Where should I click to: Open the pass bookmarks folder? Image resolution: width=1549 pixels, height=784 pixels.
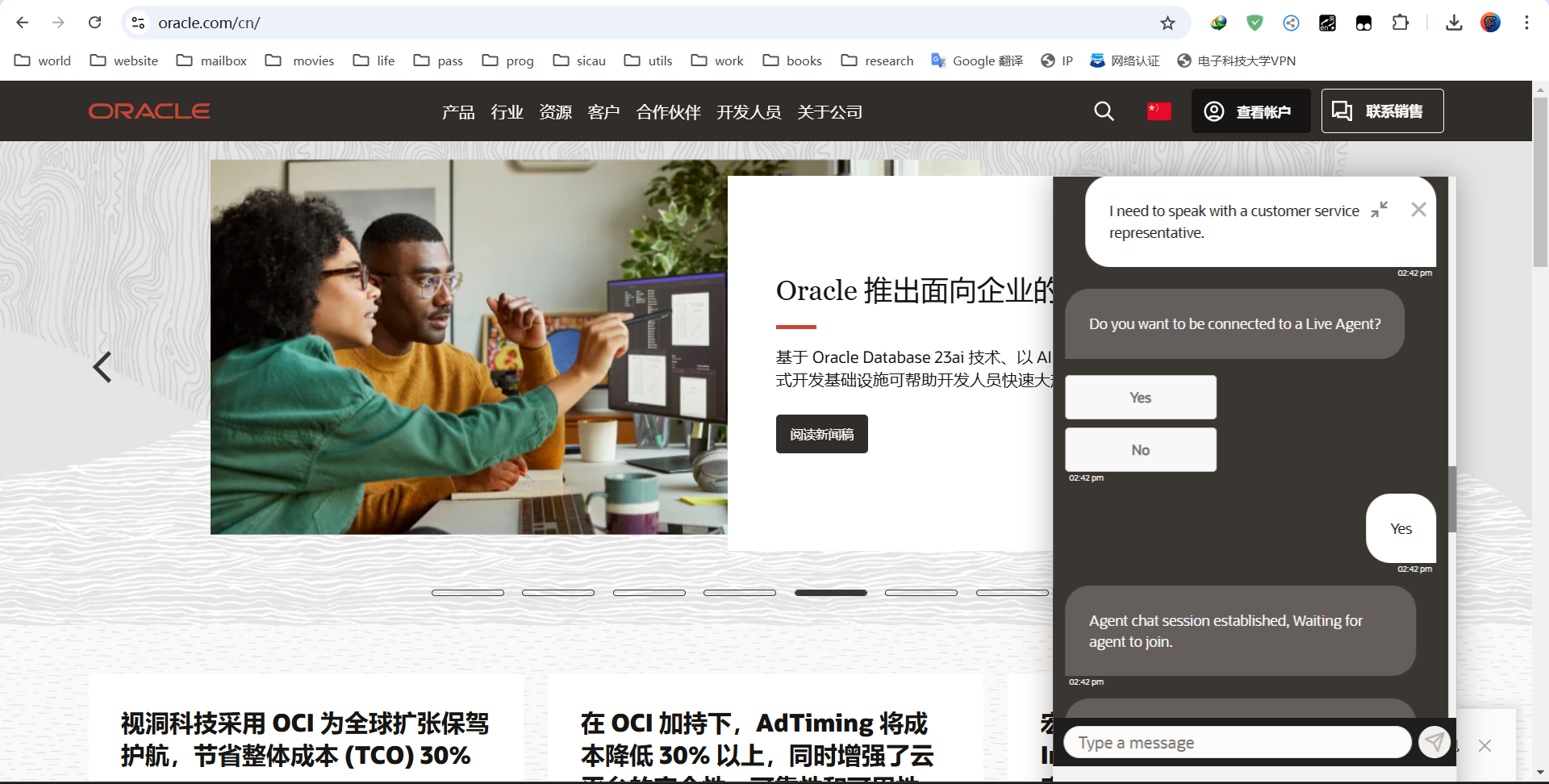coord(438,60)
